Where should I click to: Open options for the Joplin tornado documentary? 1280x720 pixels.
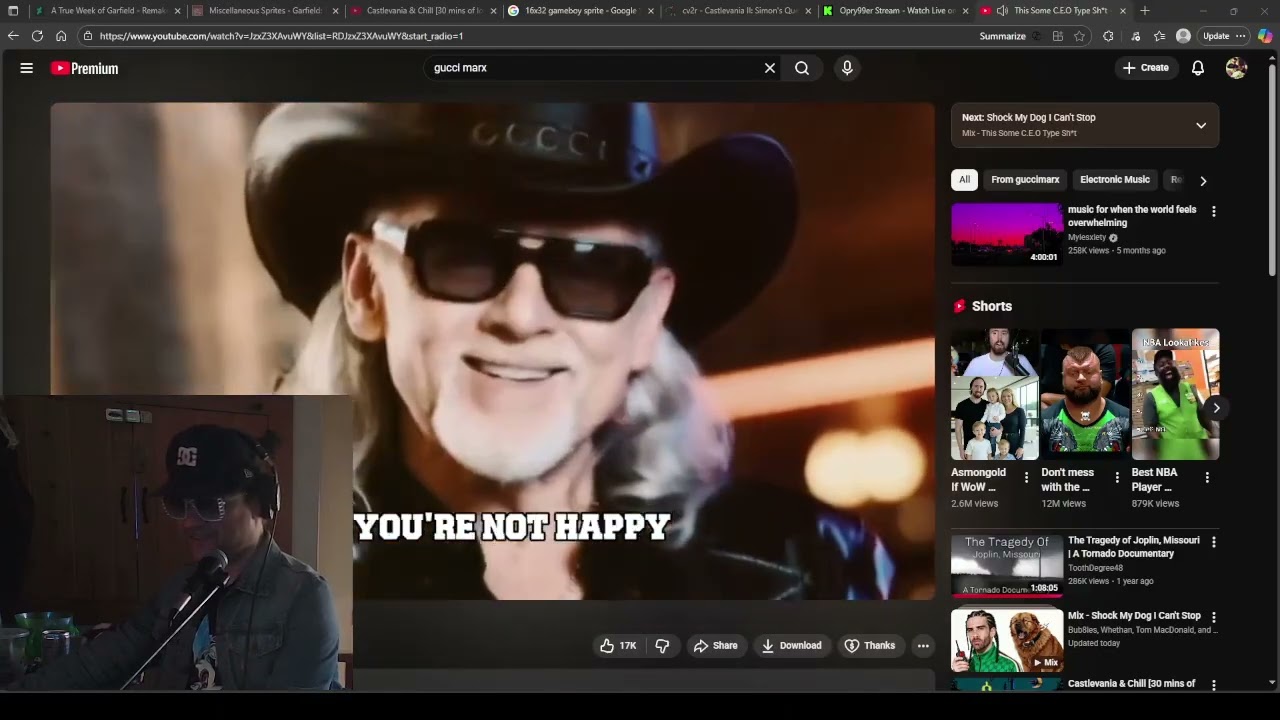click(1214, 542)
